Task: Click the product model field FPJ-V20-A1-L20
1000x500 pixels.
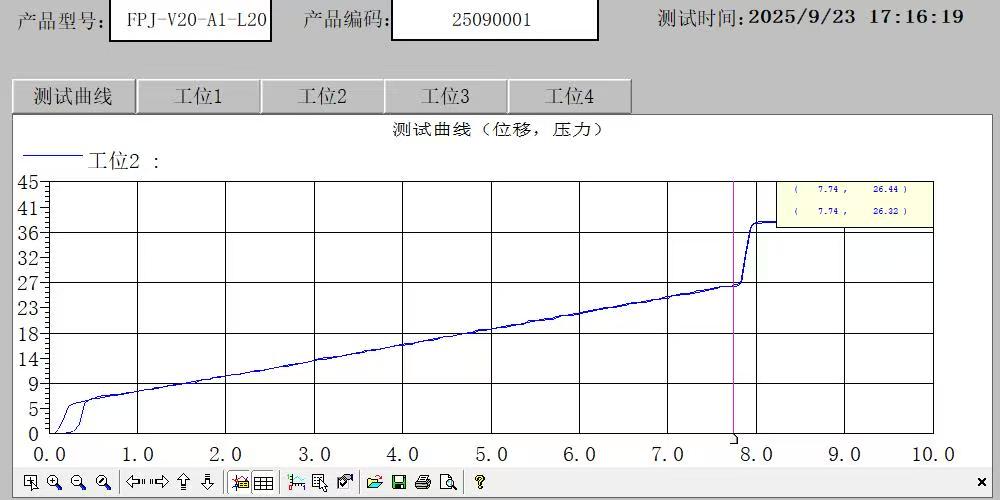Action: (191, 20)
